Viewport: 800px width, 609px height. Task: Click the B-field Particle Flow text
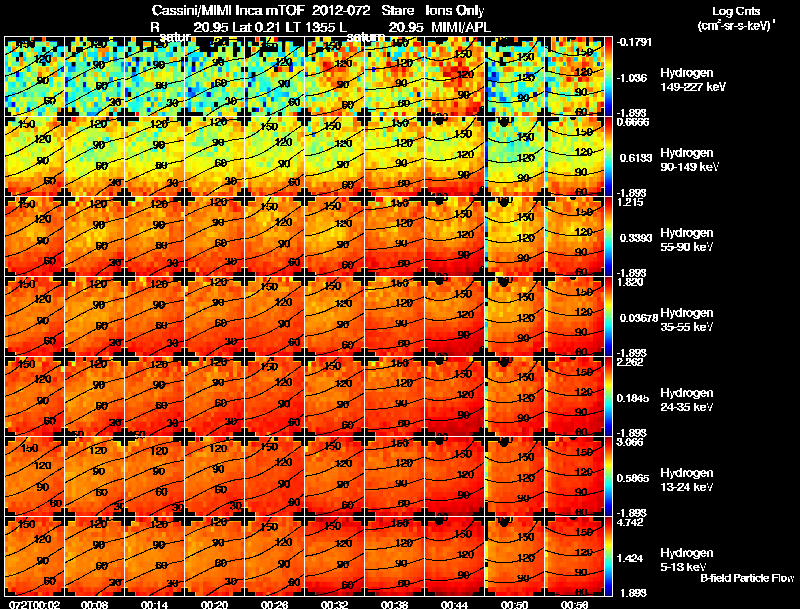(x=747, y=578)
